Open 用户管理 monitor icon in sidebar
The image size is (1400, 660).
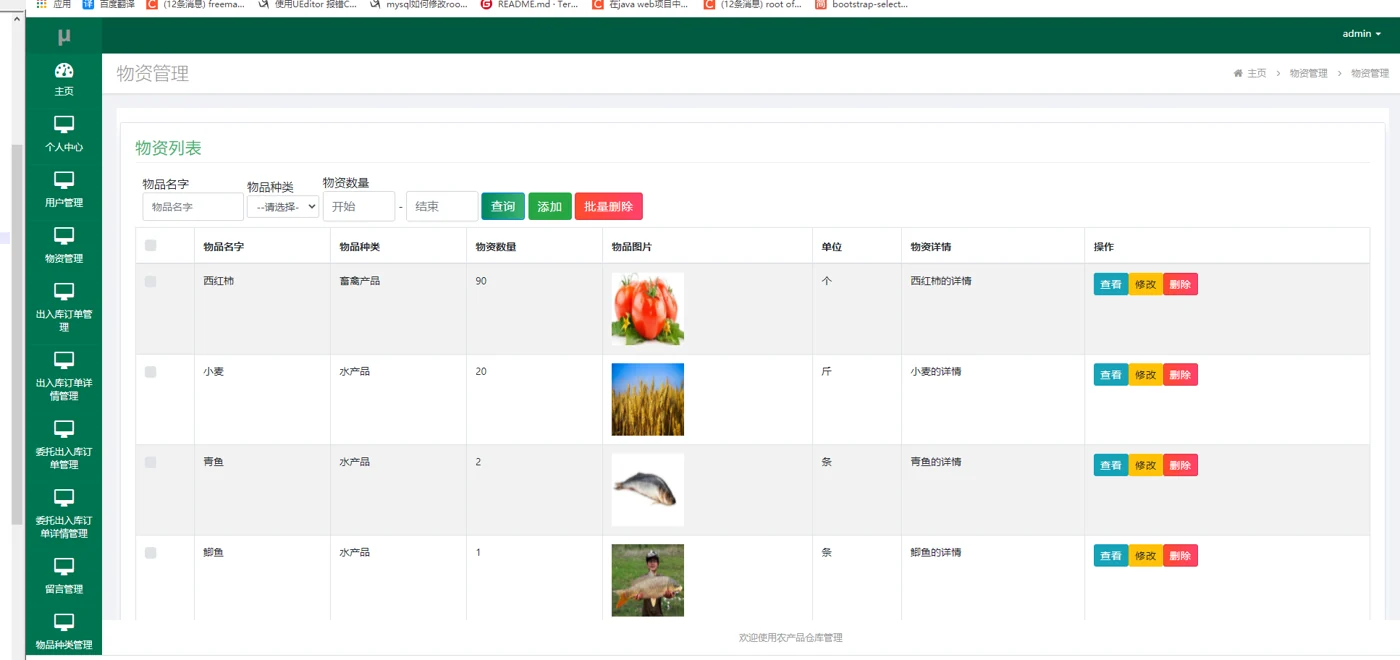[x=64, y=180]
